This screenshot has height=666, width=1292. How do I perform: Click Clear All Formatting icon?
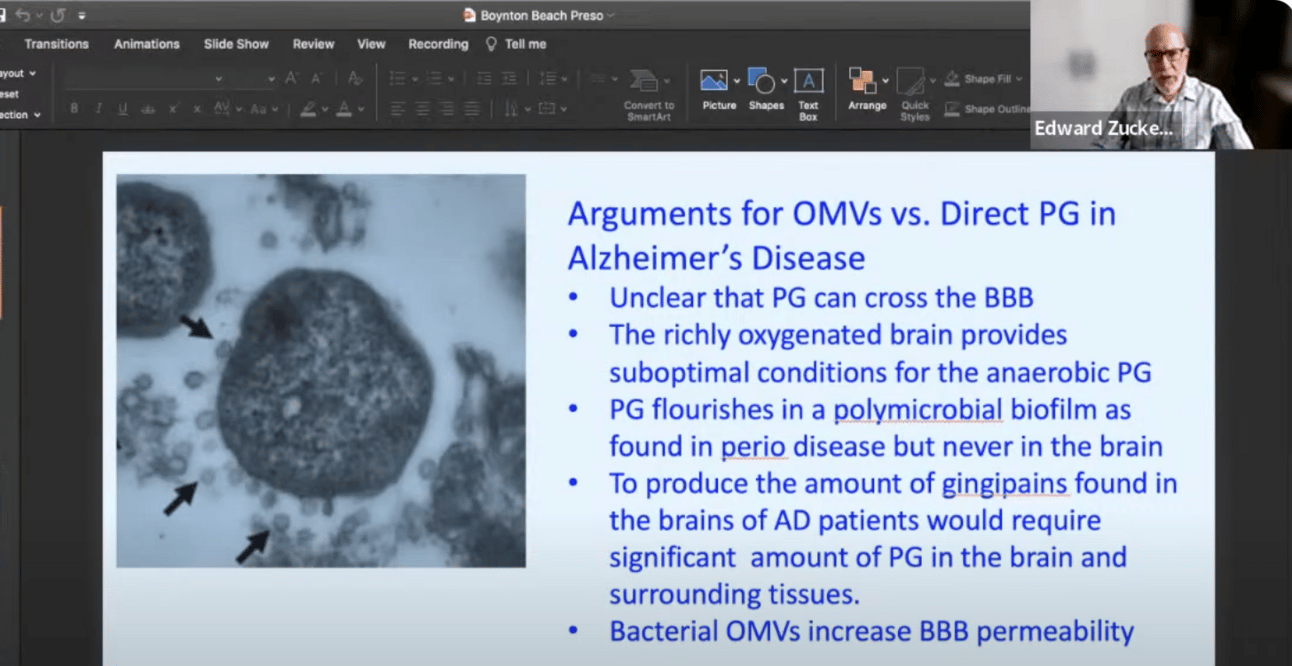(x=354, y=78)
